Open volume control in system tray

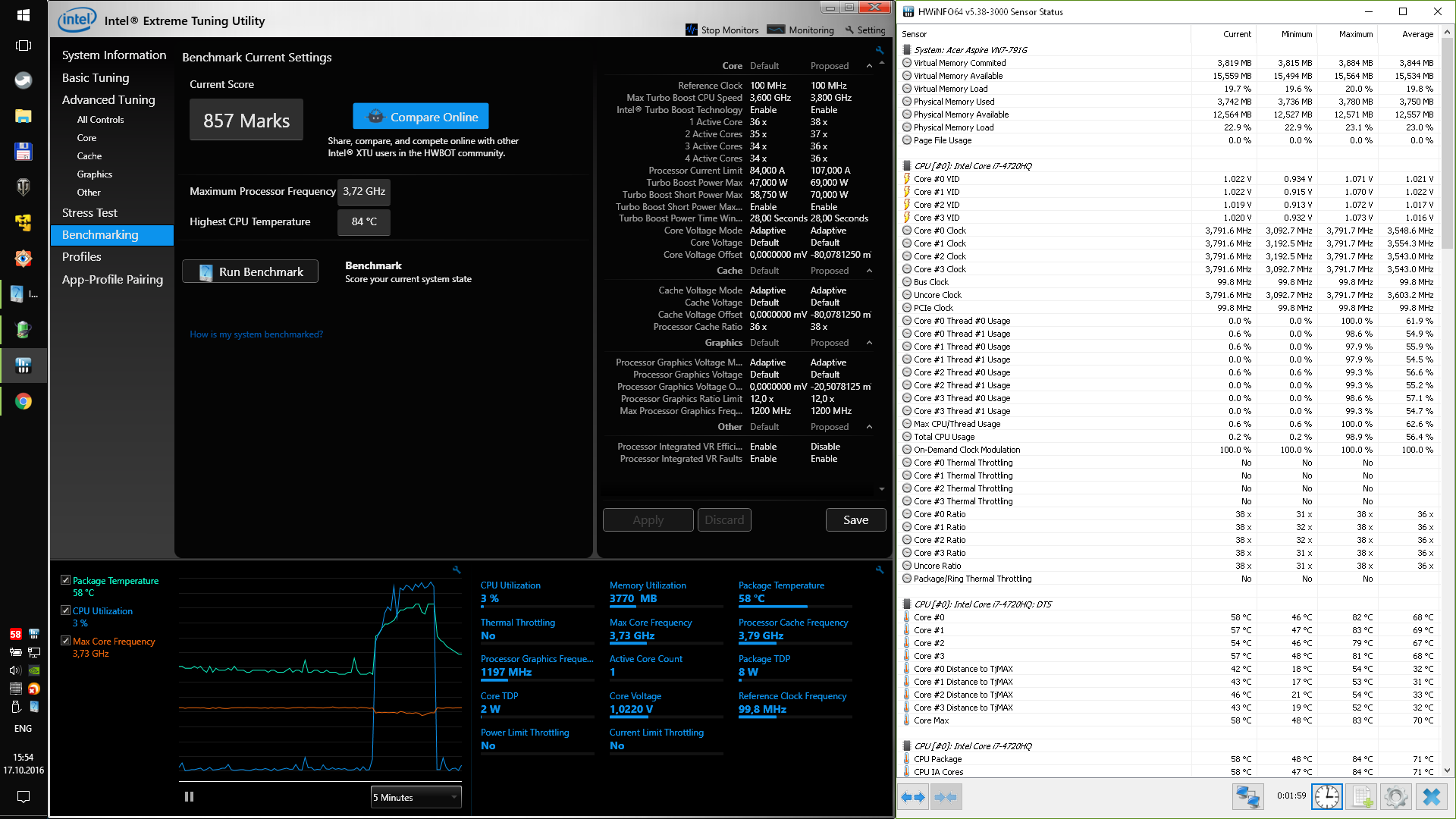[x=15, y=670]
